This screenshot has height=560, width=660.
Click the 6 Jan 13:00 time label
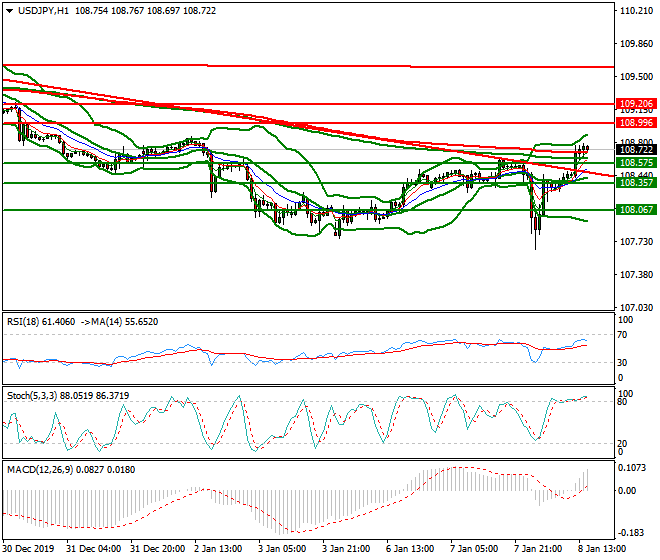click(x=410, y=549)
